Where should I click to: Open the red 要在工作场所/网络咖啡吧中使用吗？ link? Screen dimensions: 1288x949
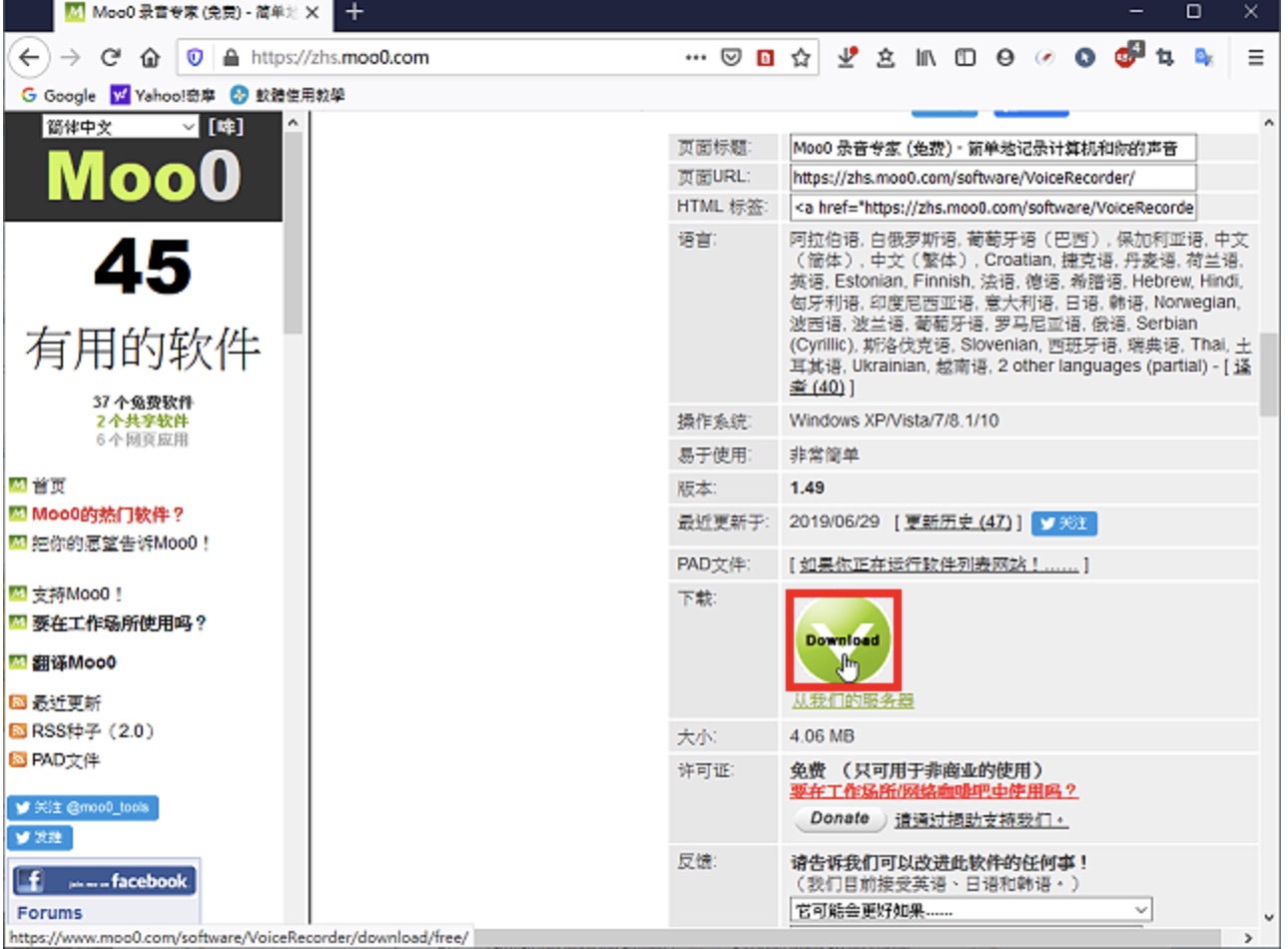pyautogui.click(x=934, y=791)
